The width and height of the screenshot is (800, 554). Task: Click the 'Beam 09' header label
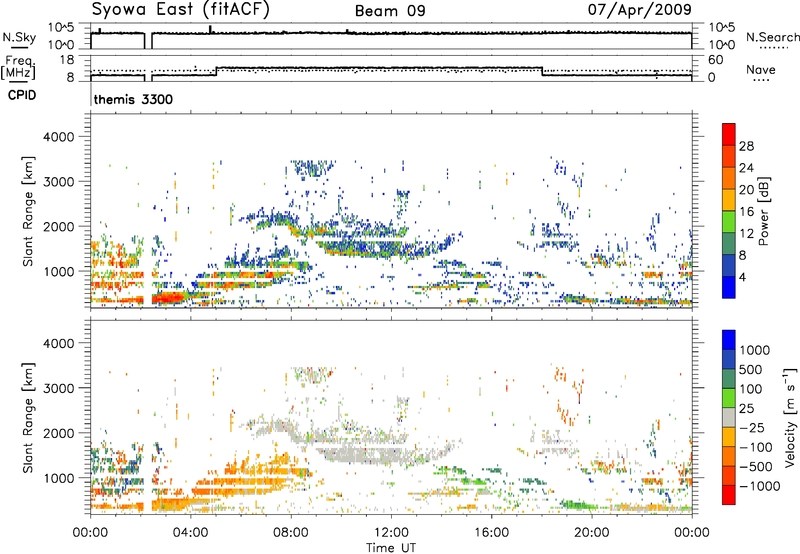[390, 11]
